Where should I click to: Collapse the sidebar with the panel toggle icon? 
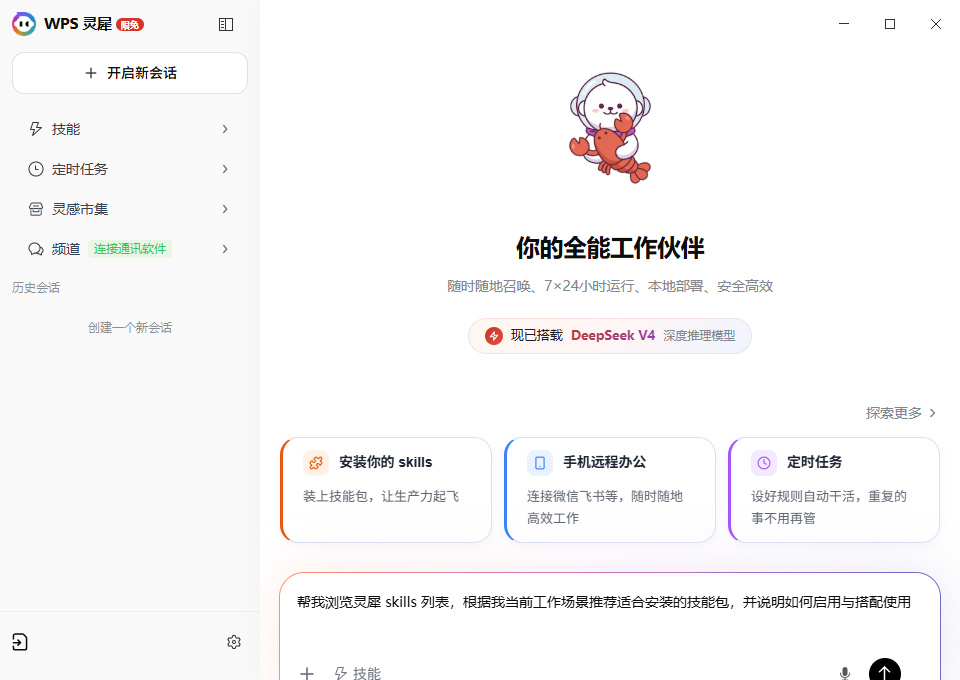coord(226,24)
